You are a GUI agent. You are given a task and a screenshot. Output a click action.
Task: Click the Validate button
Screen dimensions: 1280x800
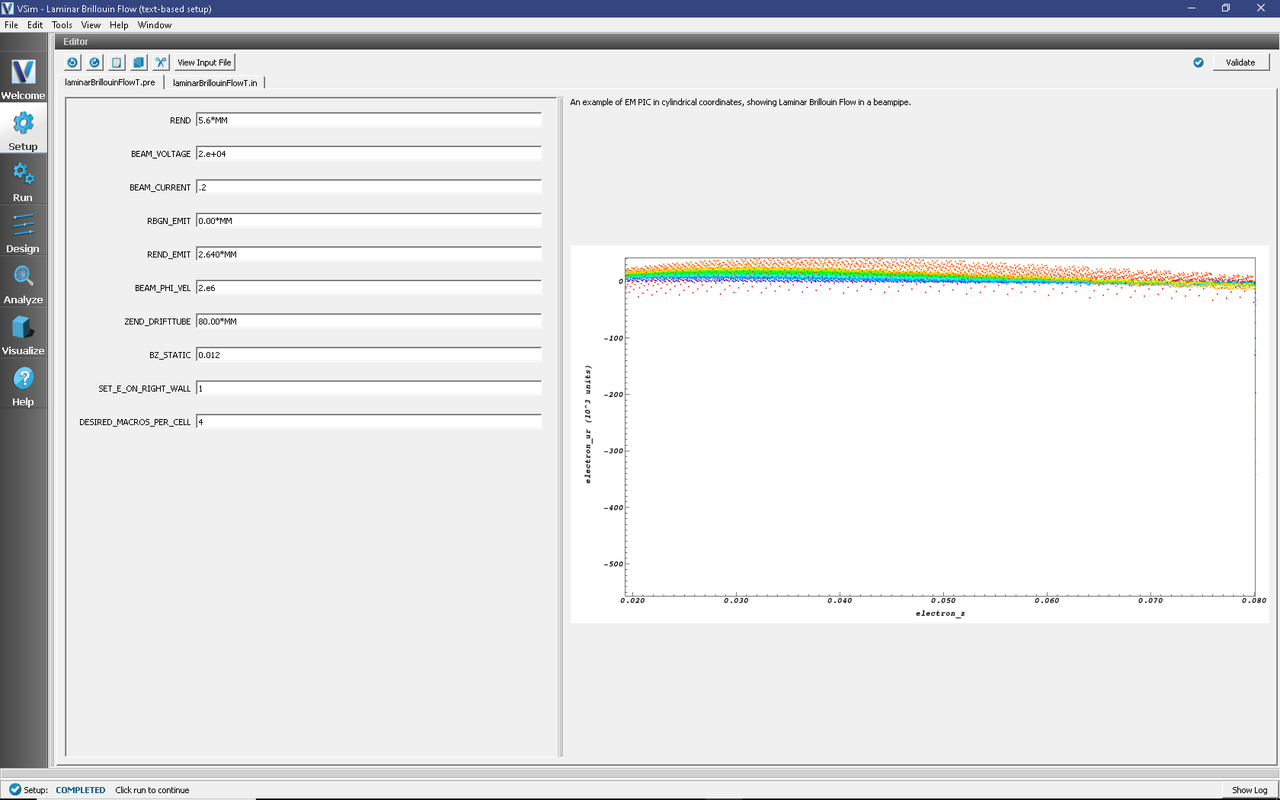click(x=1240, y=62)
